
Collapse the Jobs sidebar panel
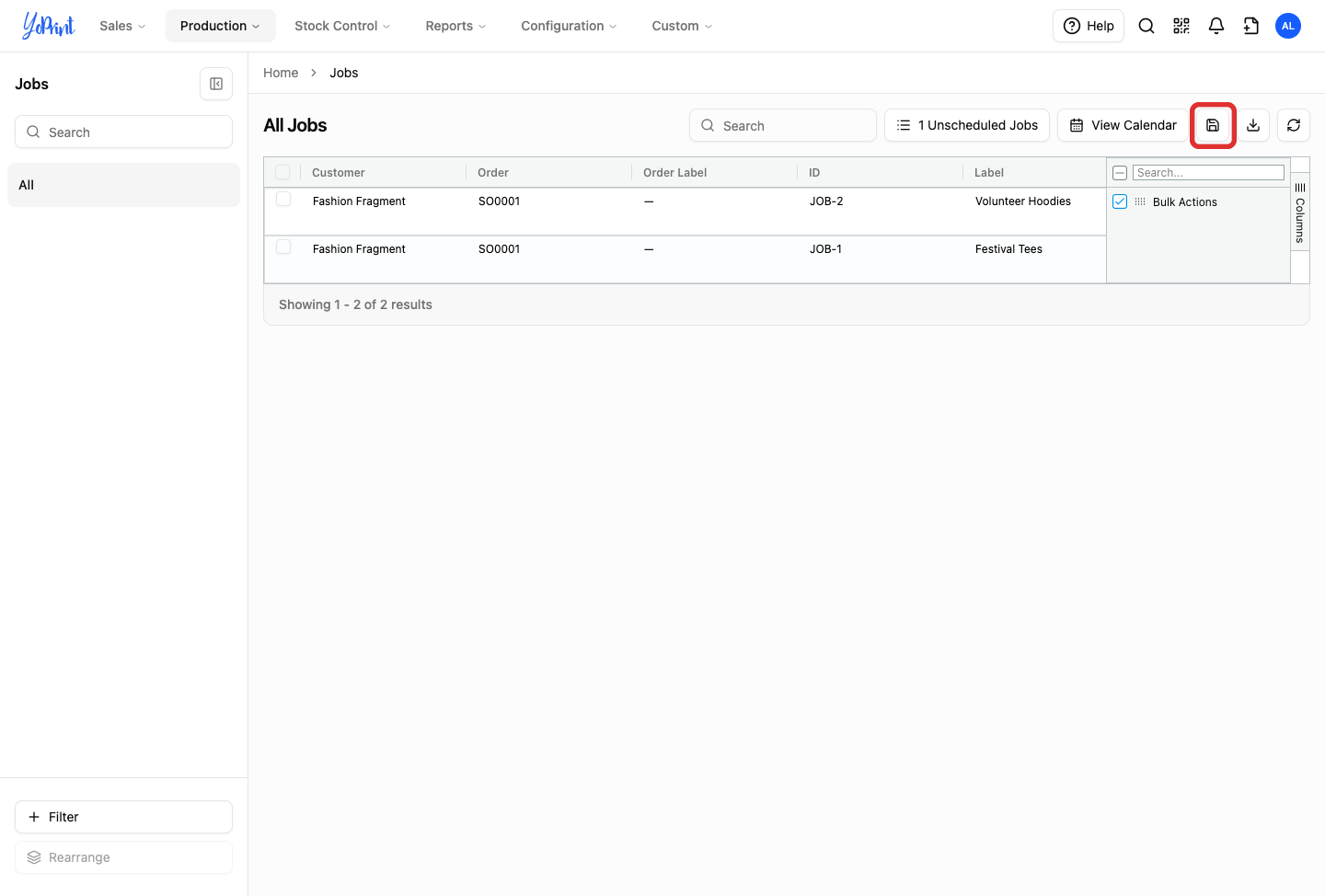pos(216,84)
